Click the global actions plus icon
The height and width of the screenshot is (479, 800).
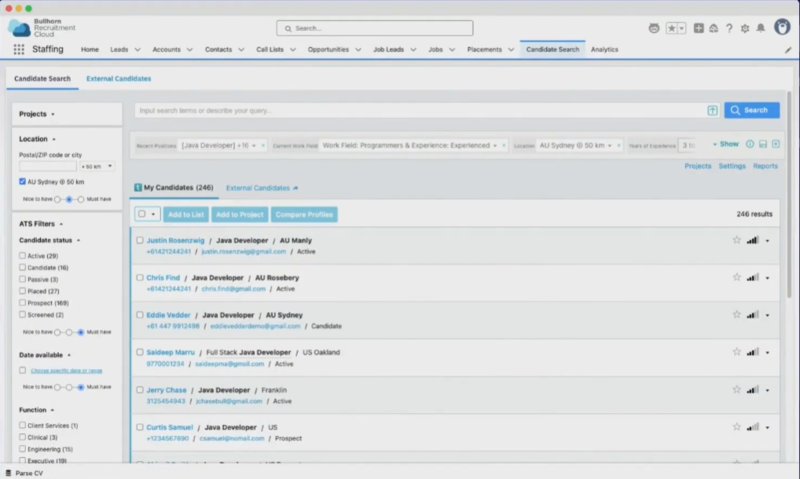(x=698, y=28)
